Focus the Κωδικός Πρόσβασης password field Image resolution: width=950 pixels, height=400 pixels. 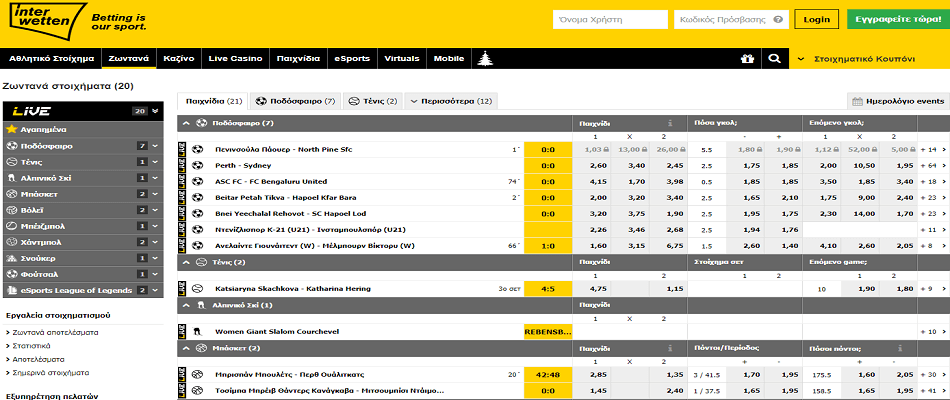[731, 19]
